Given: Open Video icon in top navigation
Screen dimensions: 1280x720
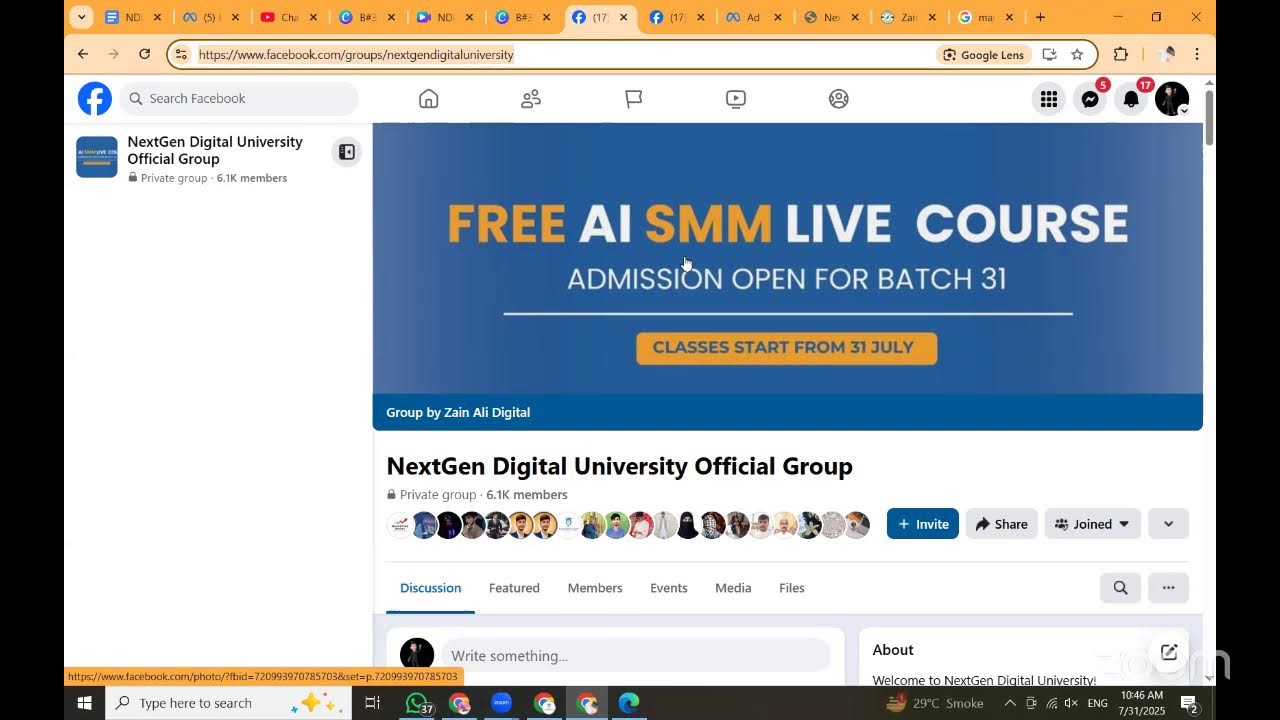Looking at the screenshot, I should click(x=736, y=98).
